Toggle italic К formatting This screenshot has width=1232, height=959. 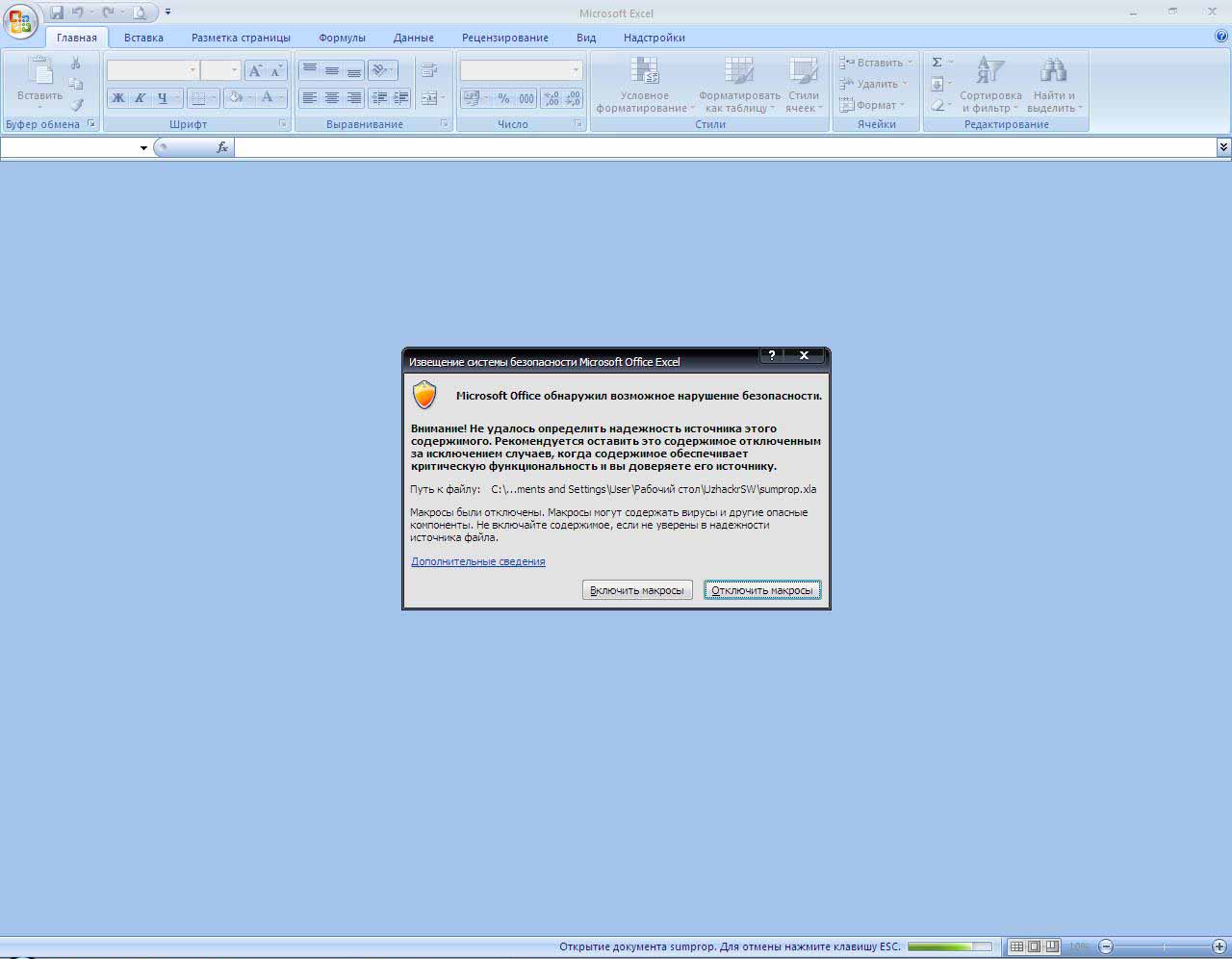pos(140,98)
